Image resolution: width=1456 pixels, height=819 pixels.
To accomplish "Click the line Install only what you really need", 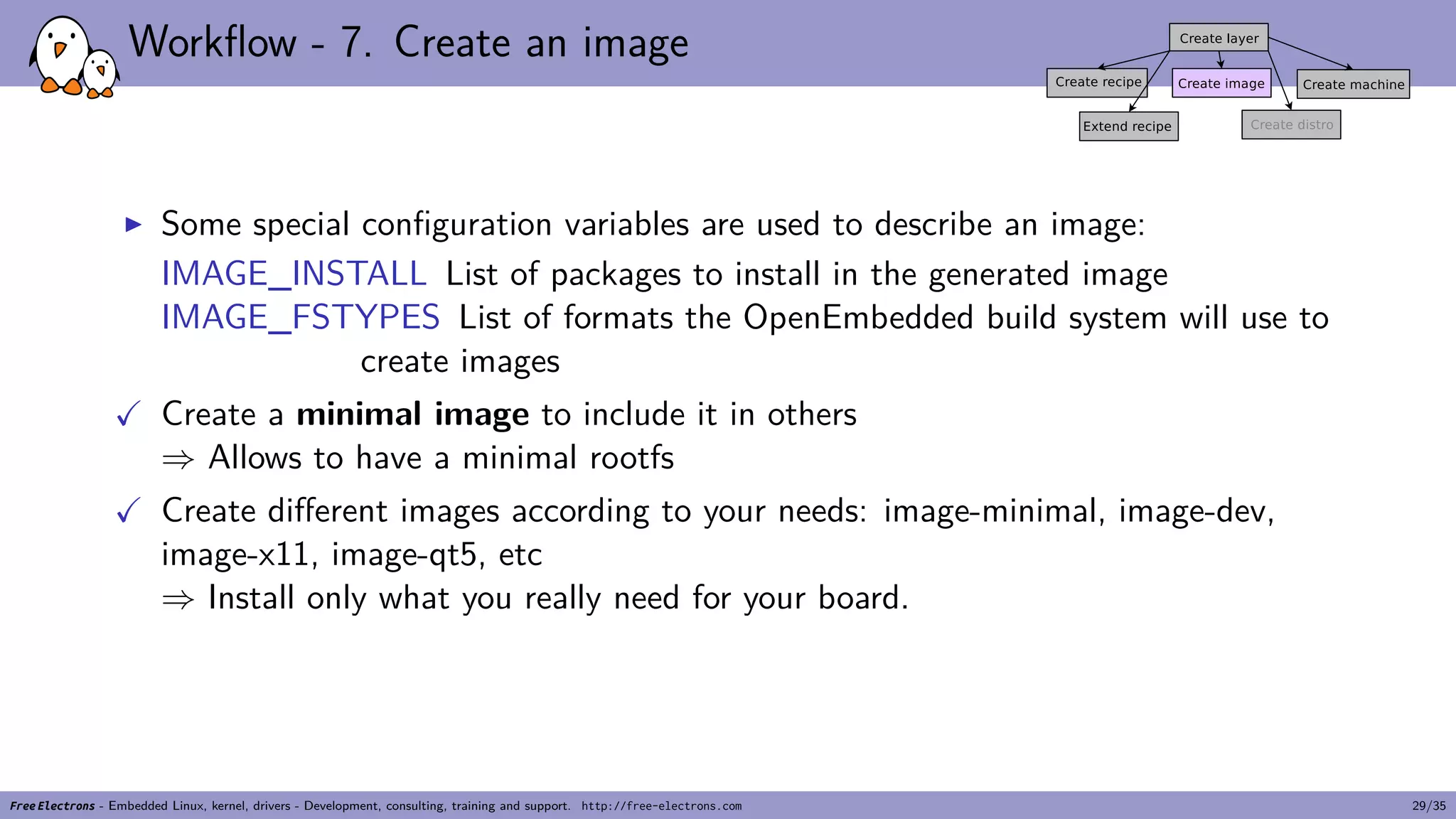I will coord(558,598).
